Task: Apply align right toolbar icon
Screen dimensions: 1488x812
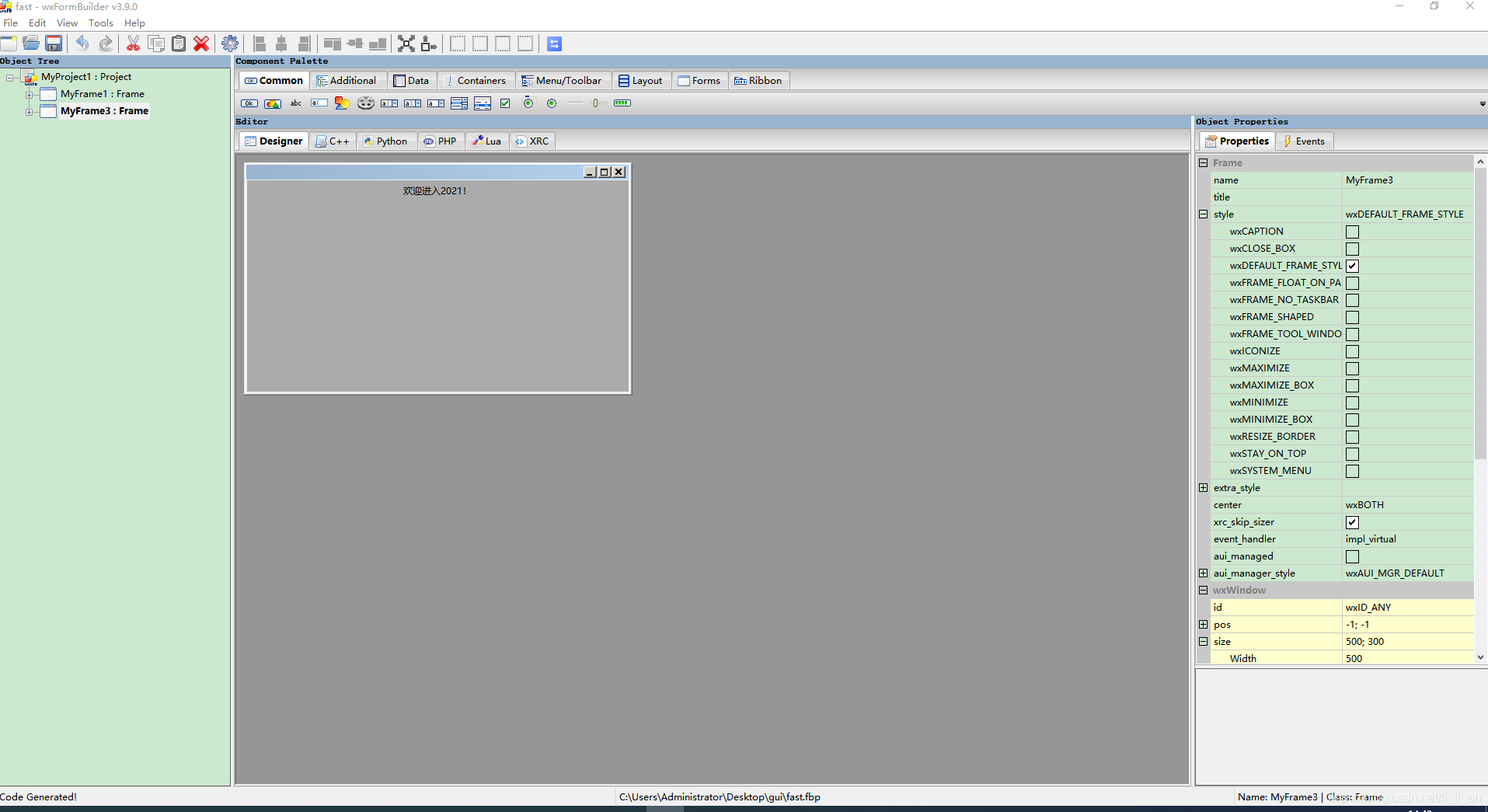Action: click(305, 44)
